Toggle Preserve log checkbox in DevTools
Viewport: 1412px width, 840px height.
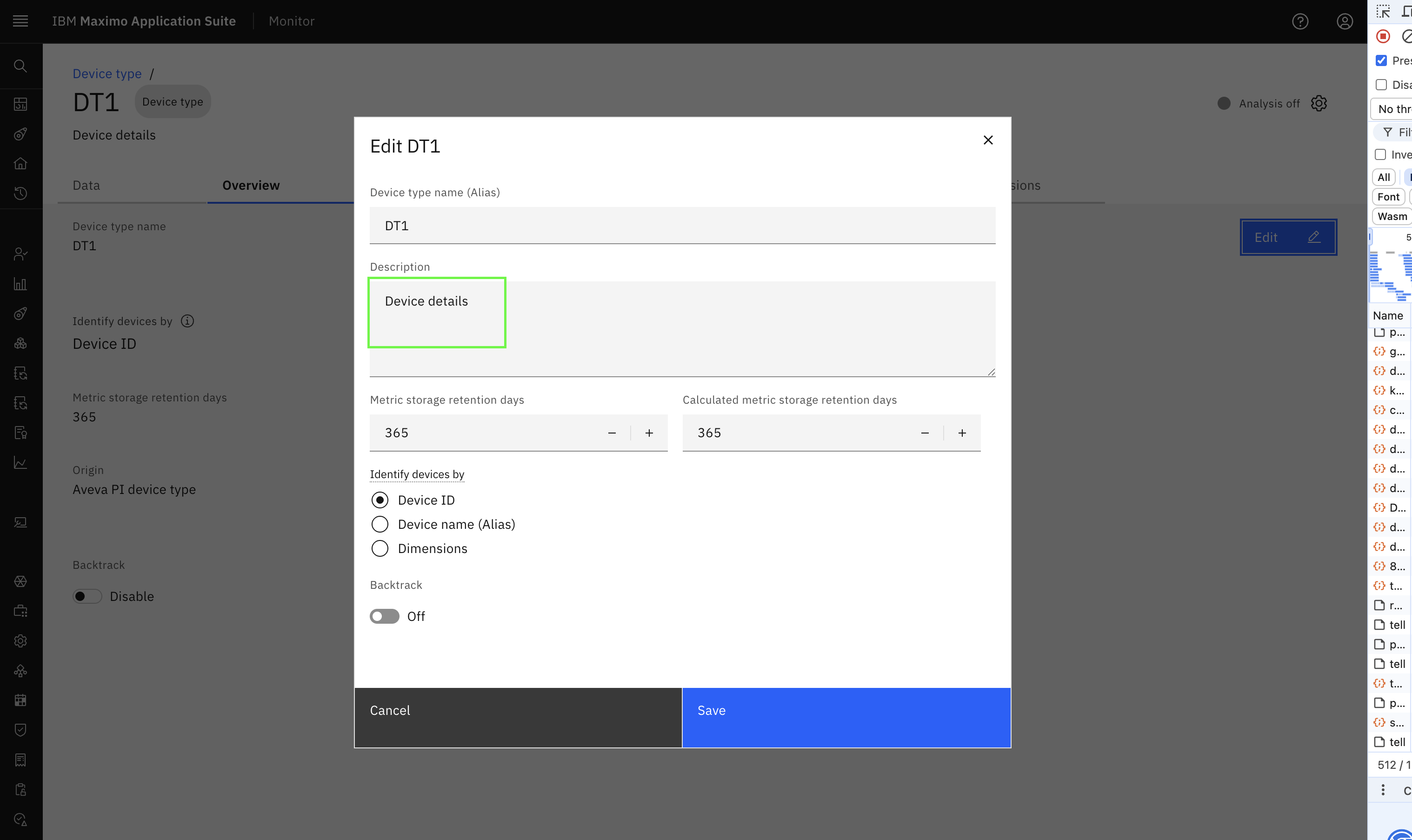pyautogui.click(x=1381, y=60)
